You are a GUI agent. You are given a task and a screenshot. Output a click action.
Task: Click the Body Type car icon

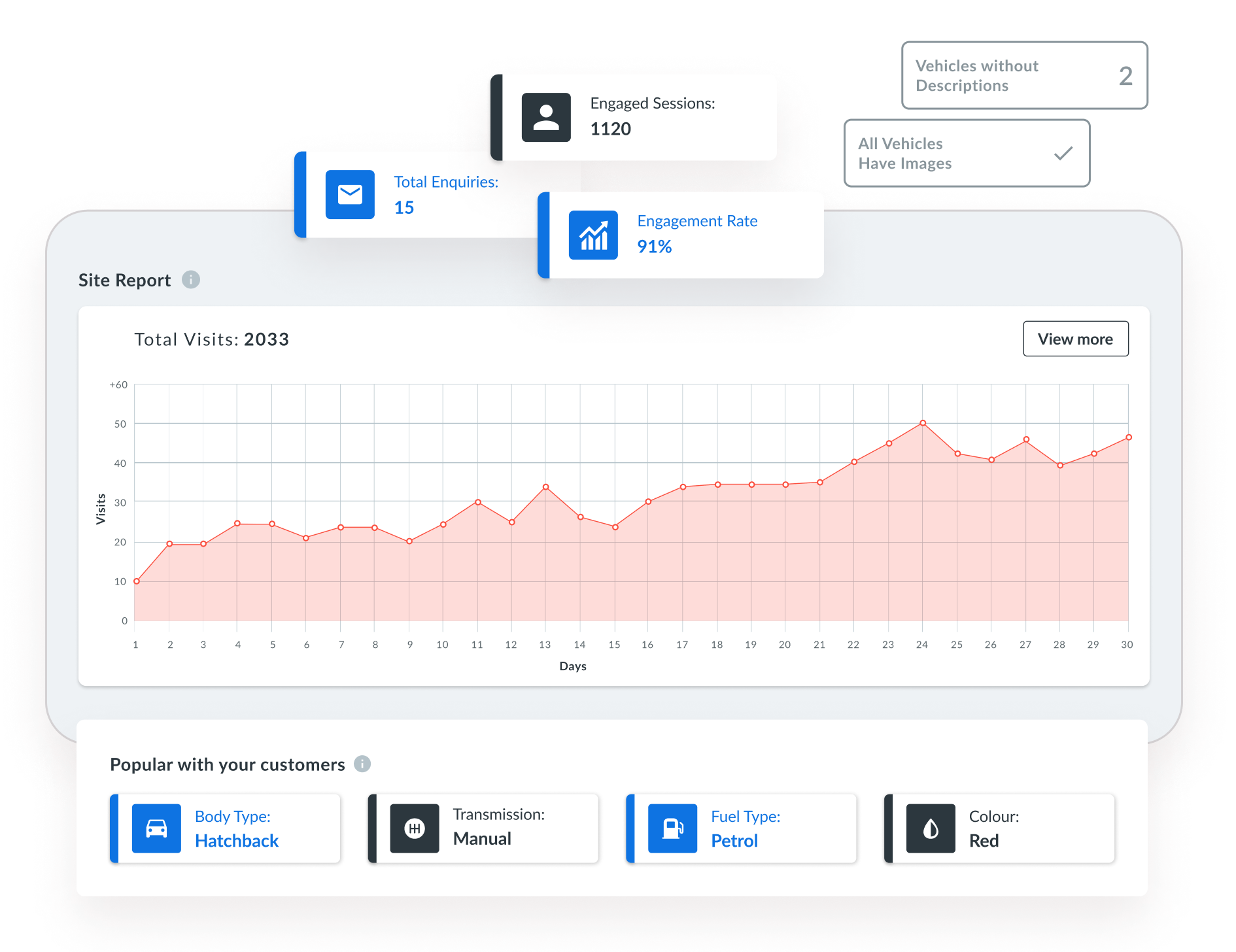(156, 828)
